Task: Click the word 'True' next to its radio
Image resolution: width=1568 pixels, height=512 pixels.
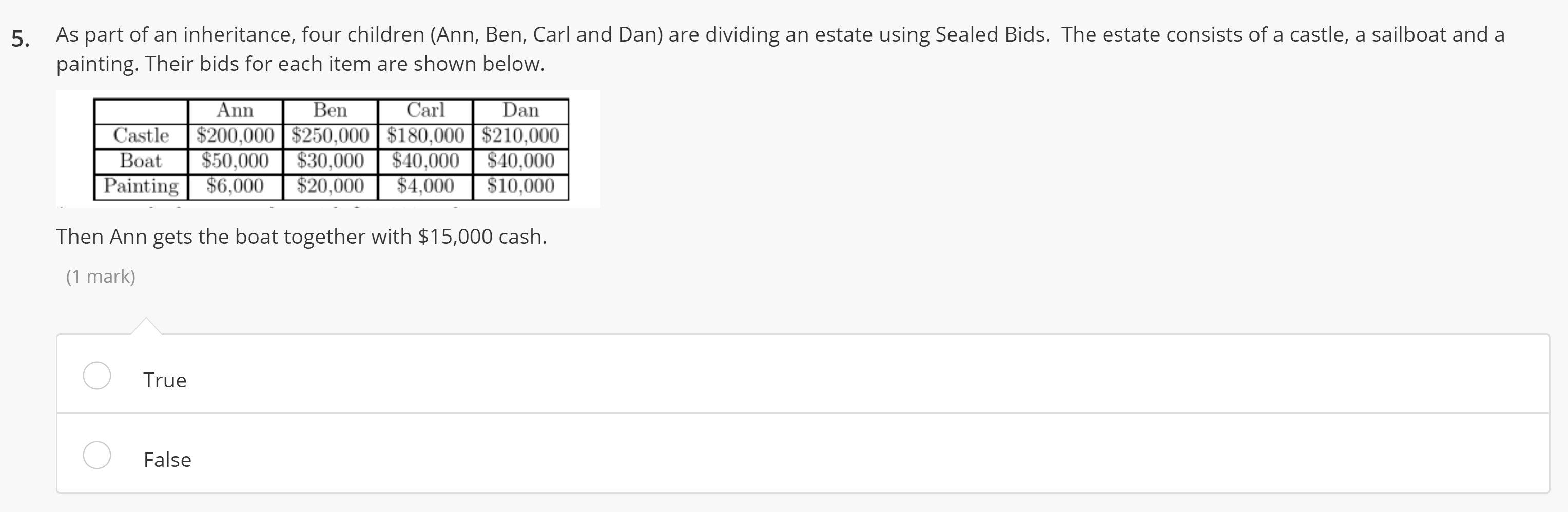Action: pyautogui.click(x=165, y=380)
